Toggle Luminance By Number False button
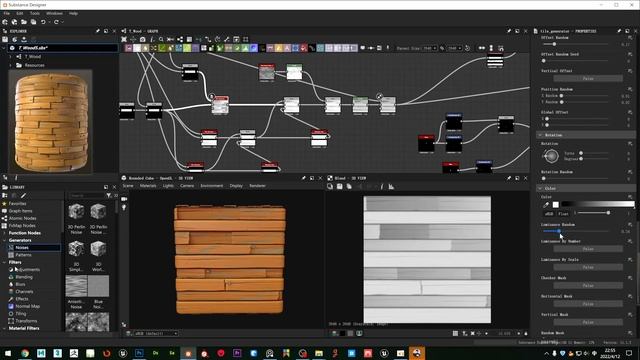The image size is (640, 360). [x=588, y=249]
